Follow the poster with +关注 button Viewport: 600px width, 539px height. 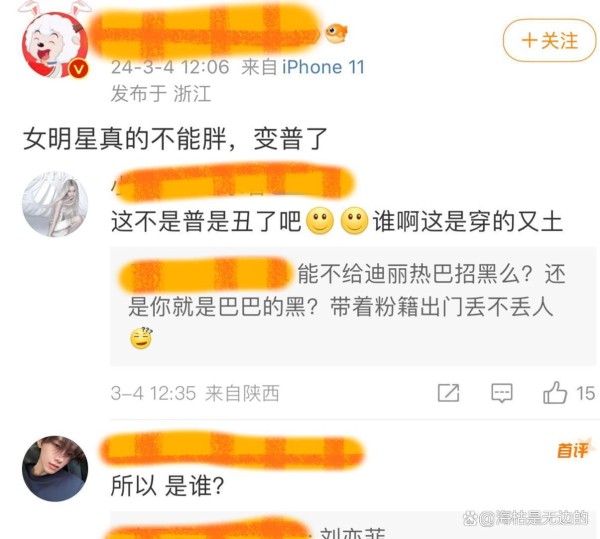[549, 40]
